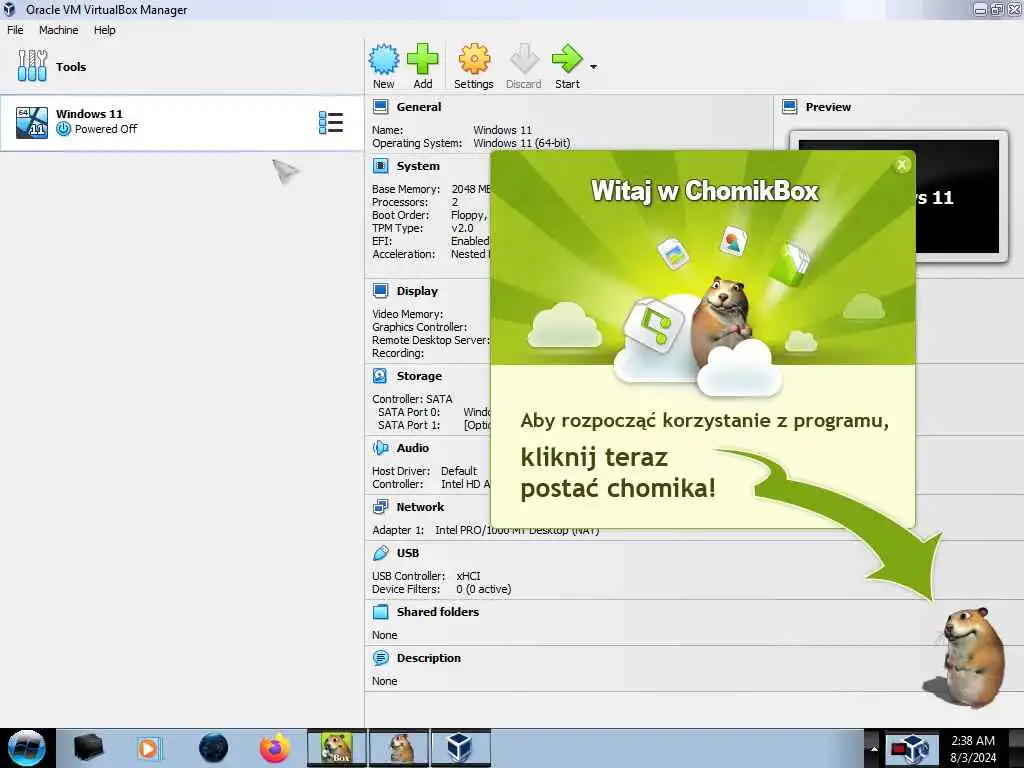Click the Tools wrench icon
1024x768 pixels.
[x=32, y=66]
